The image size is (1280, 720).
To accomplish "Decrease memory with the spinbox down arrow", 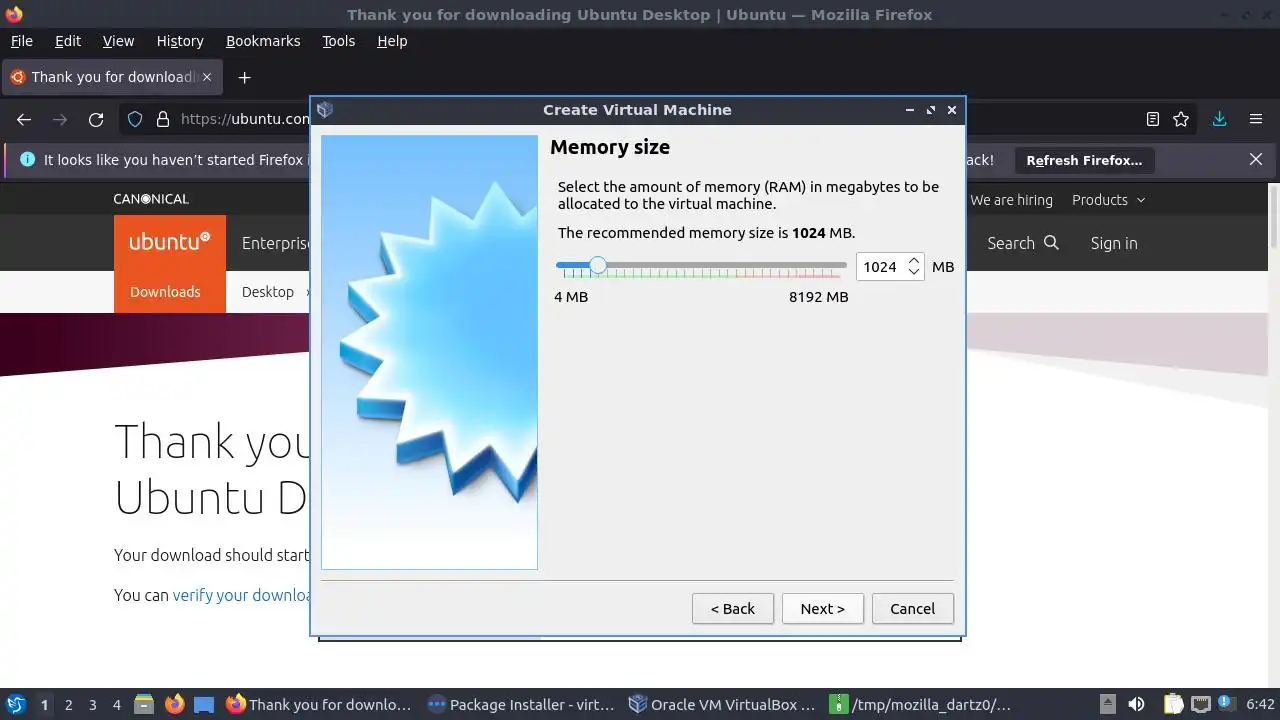I will pos(914,273).
